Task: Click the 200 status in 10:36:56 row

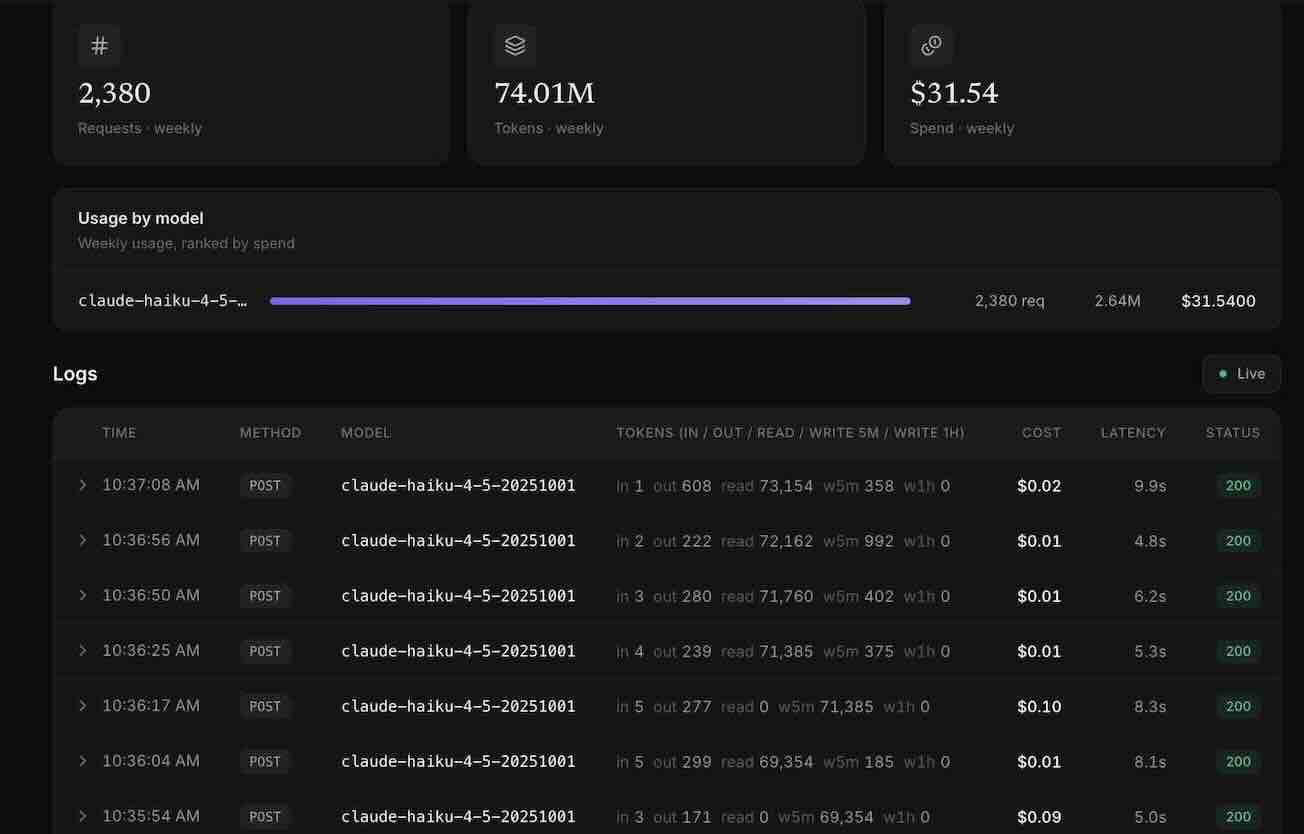Action: [x=1238, y=541]
